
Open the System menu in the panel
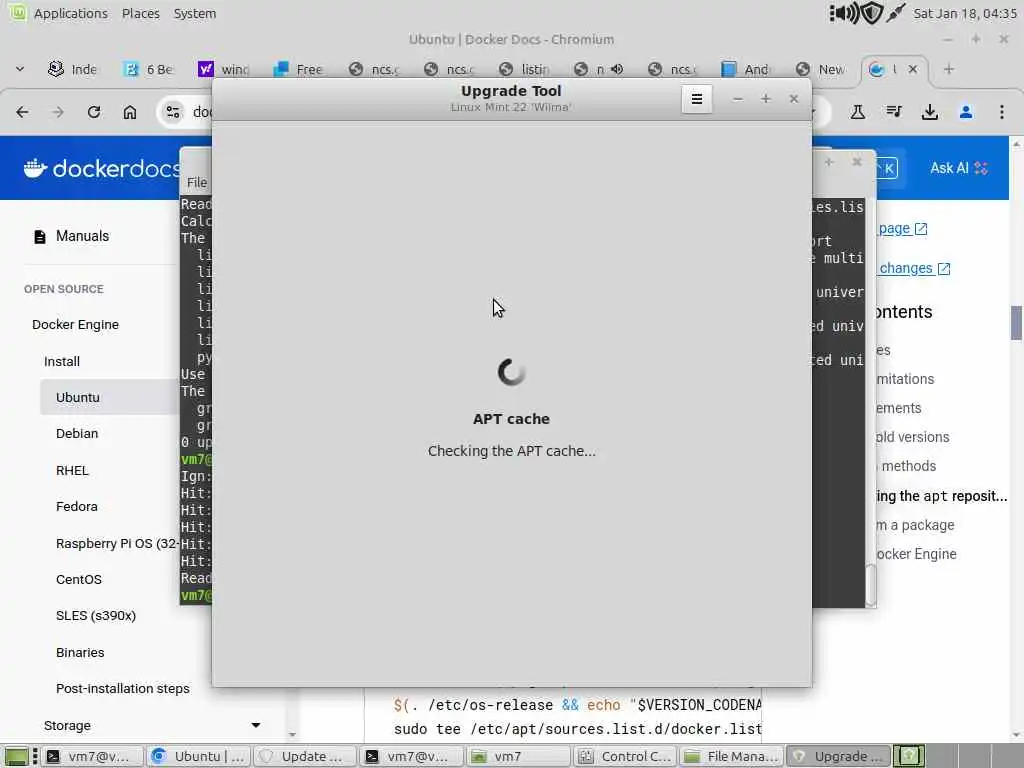click(x=195, y=13)
